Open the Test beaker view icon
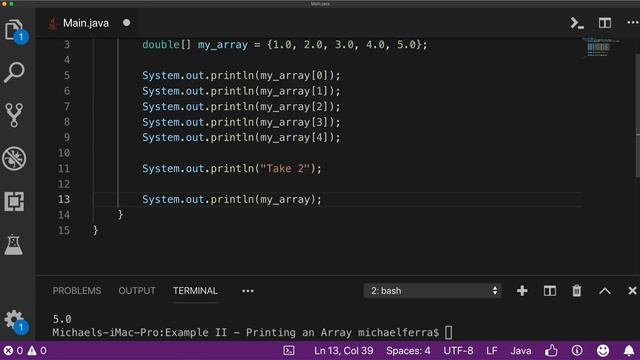Image resolution: width=640 pixels, height=360 pixels. [14, 244]
